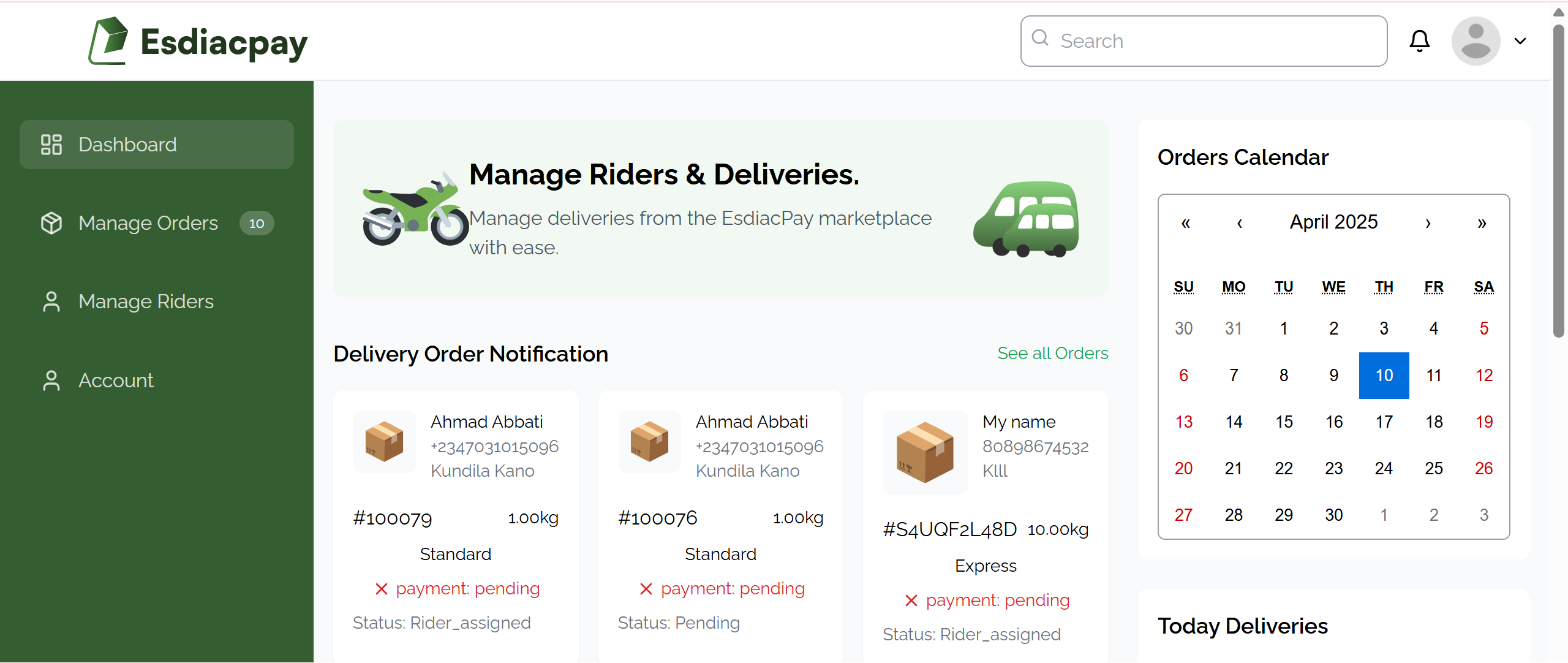Viewport: 1568px width, 663px height.
Task: Click the Manage Orders box icon
Action: coord(51,223)
